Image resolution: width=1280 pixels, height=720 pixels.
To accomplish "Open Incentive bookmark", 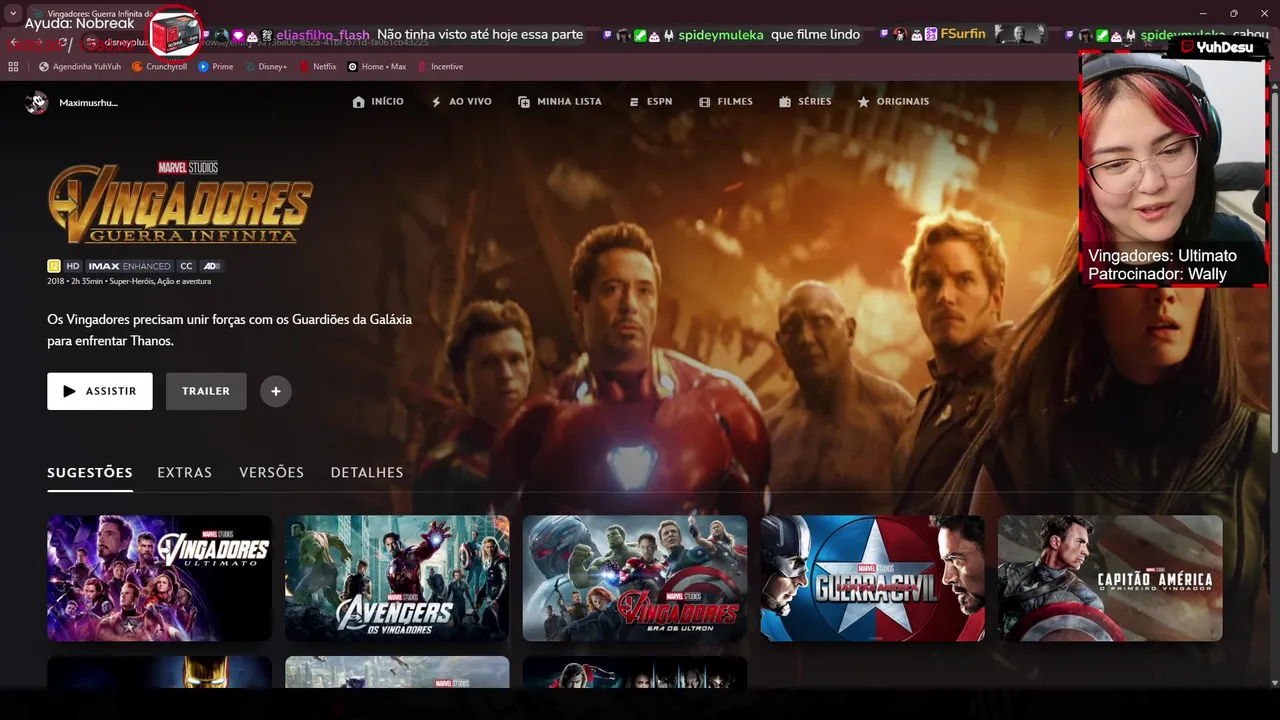I will click(440, 67).
